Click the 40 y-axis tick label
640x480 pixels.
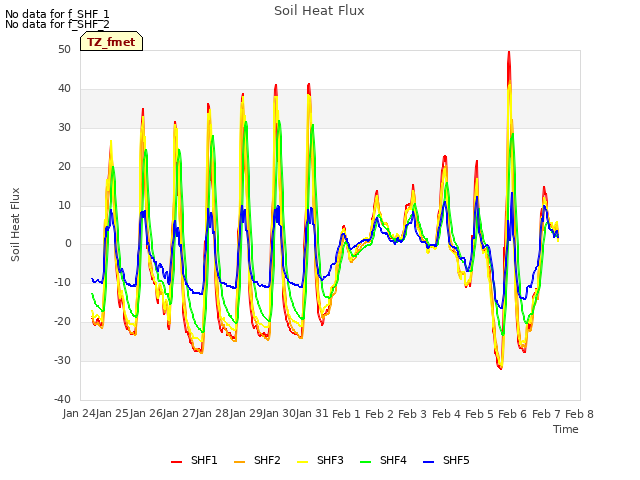point(64,88)
